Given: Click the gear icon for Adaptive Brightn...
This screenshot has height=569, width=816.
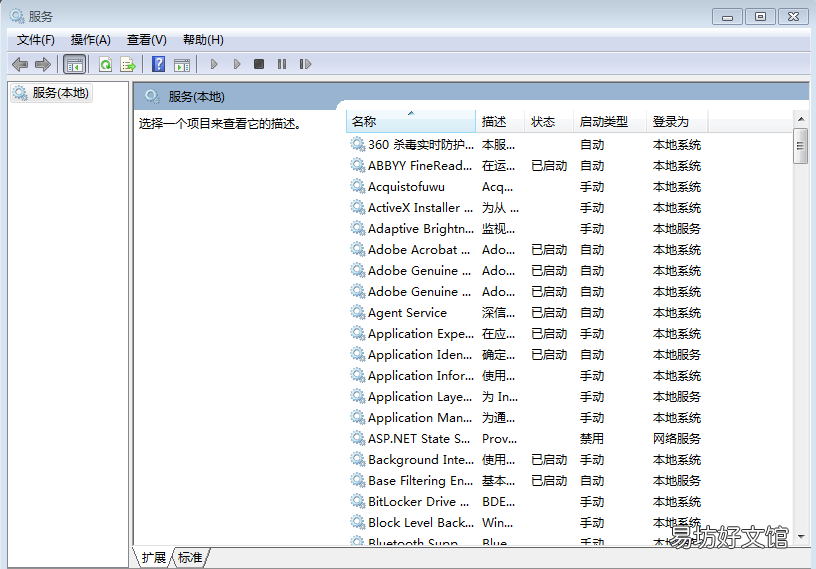Looking at the screenshot, I should [x=358, y=229].
